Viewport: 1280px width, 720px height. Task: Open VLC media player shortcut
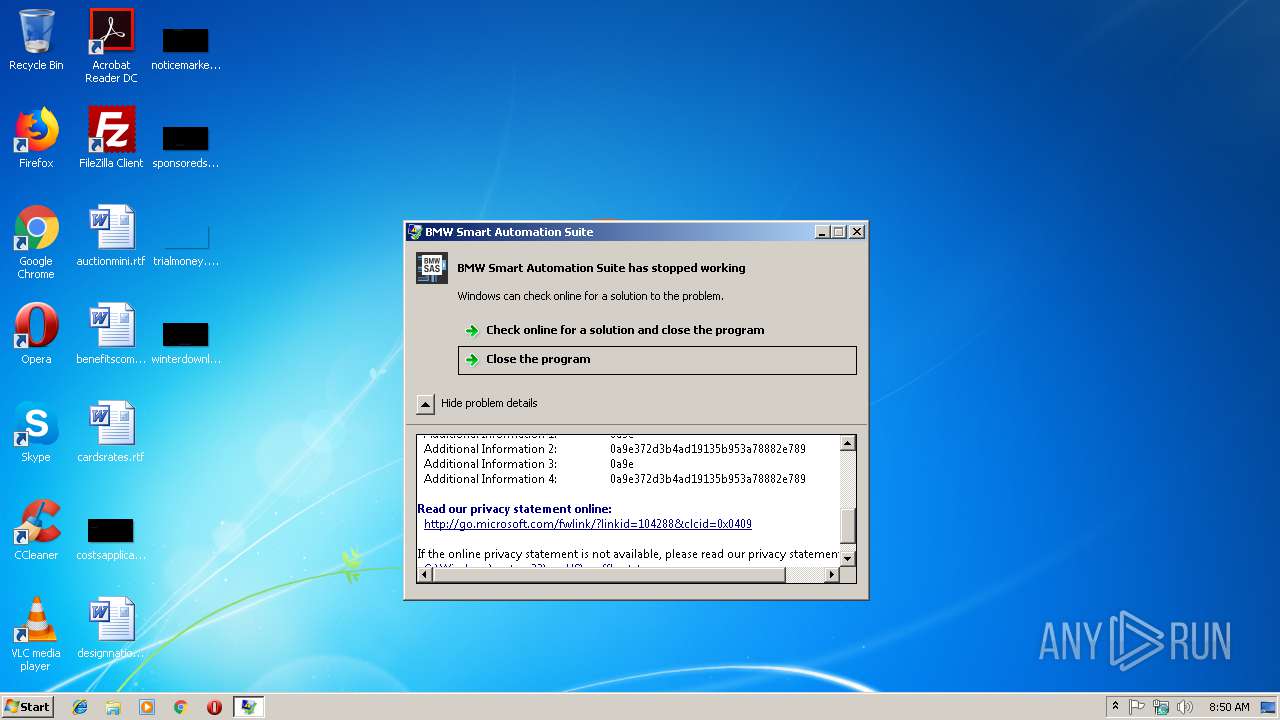pos(36,634)
